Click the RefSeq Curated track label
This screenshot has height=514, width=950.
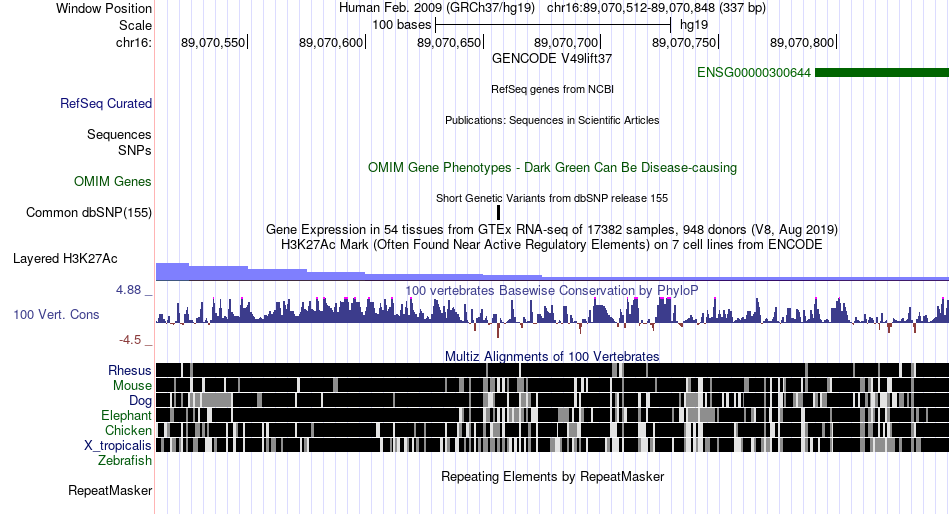(106, 104)
